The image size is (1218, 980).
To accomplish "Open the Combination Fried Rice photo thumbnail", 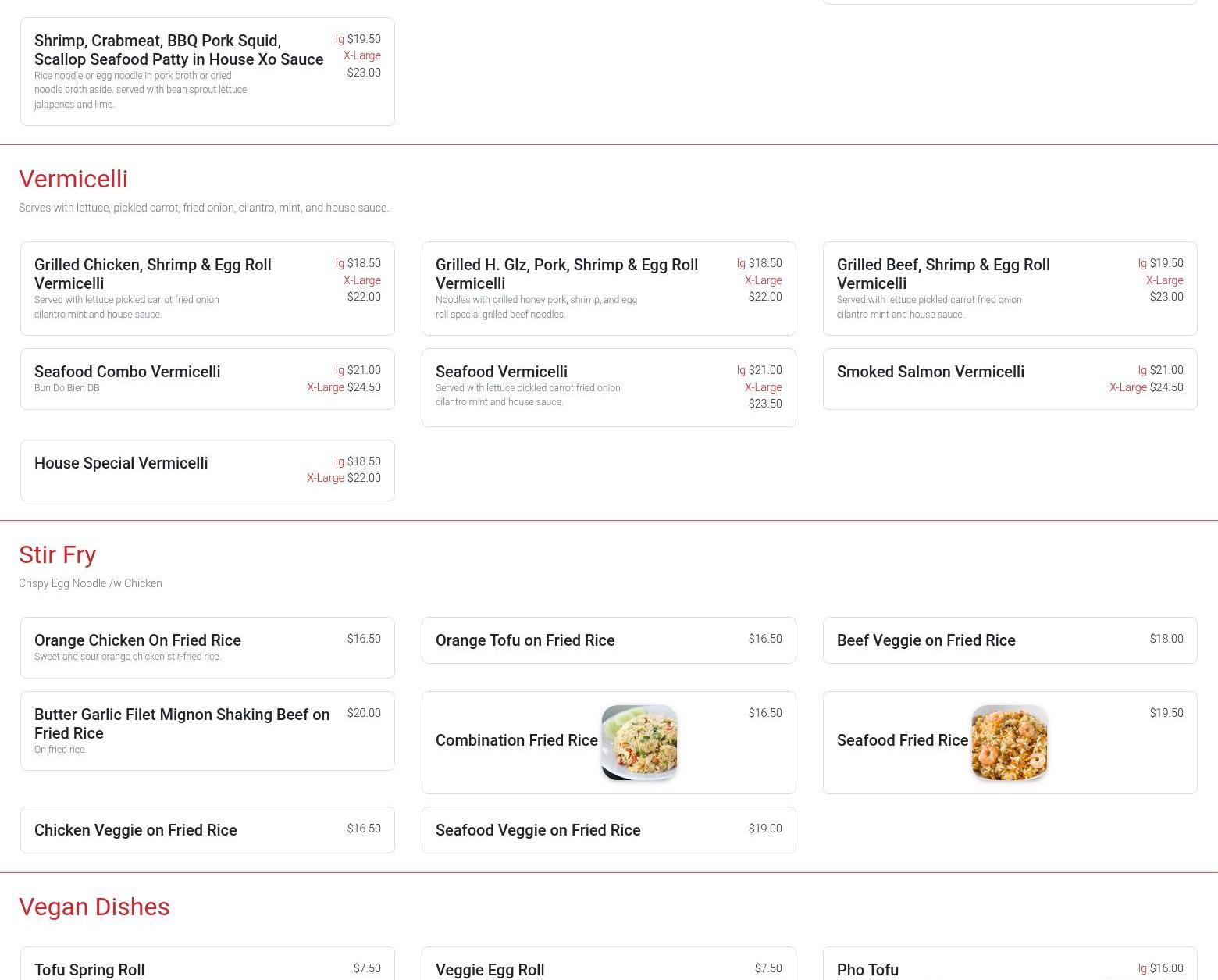I will pos(639,743).
